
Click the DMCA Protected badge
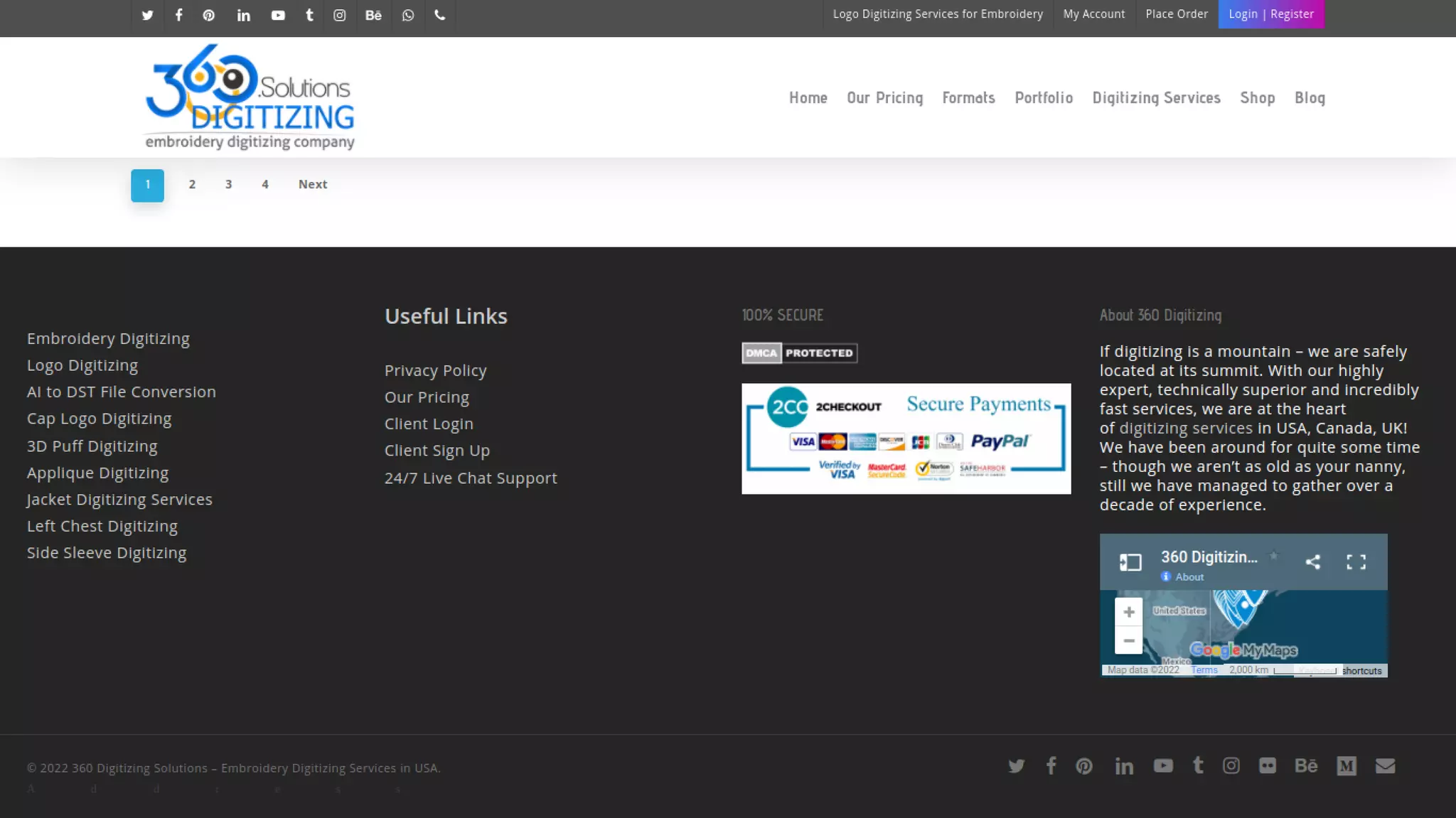tap(799, 353)
